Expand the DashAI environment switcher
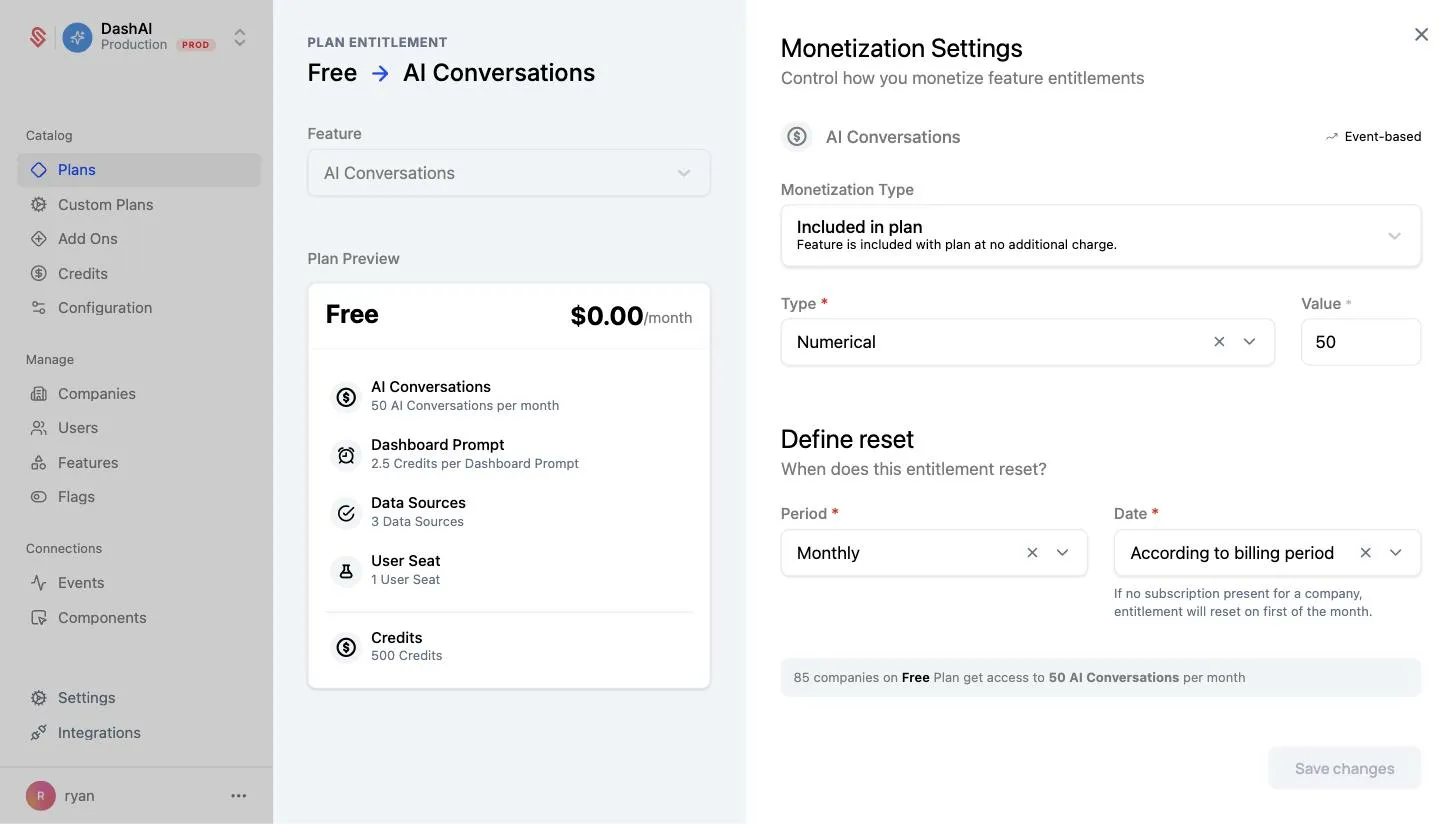This screenshot has width=1456, height=824. (240, 37)
